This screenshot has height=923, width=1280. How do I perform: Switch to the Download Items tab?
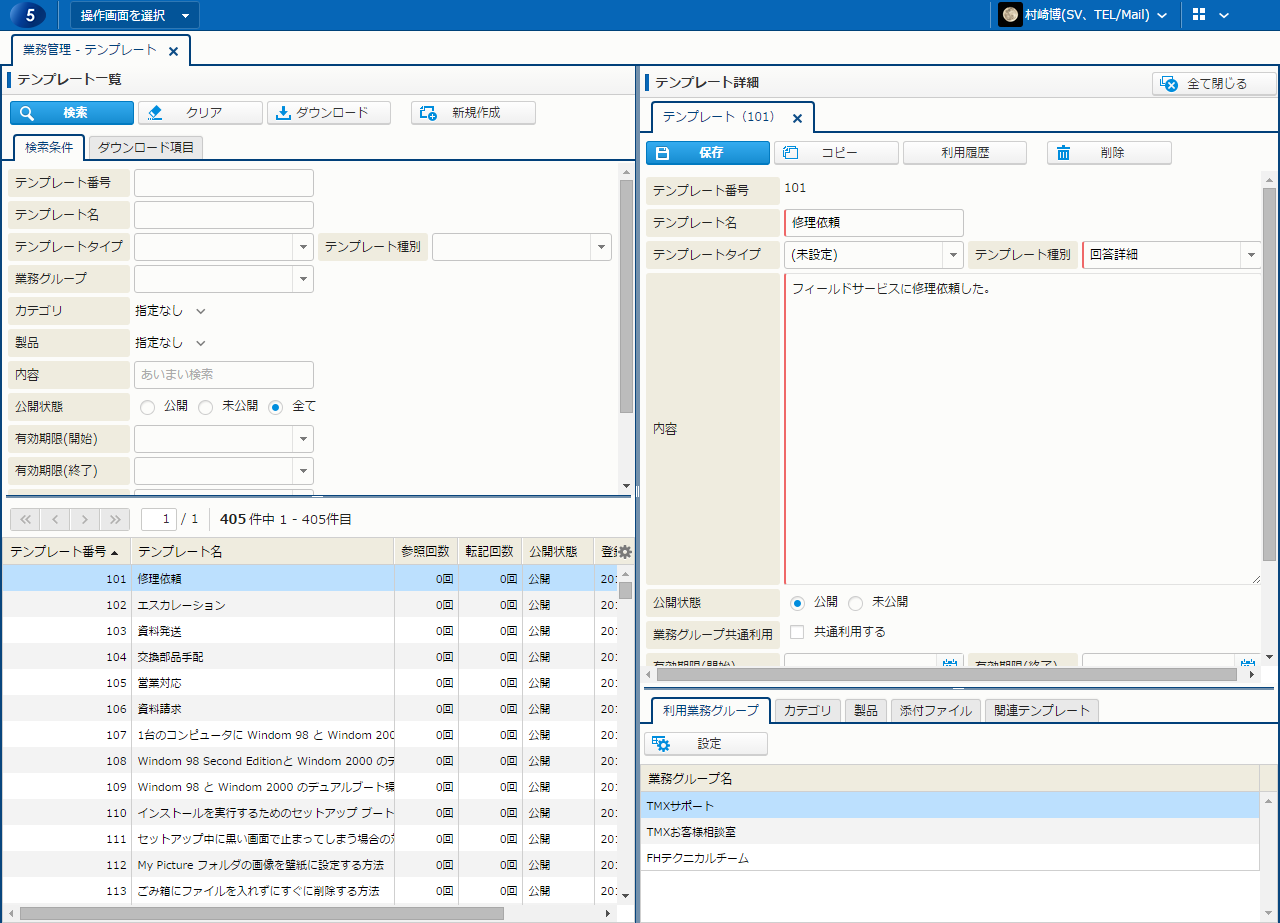(x=146, y=148)
